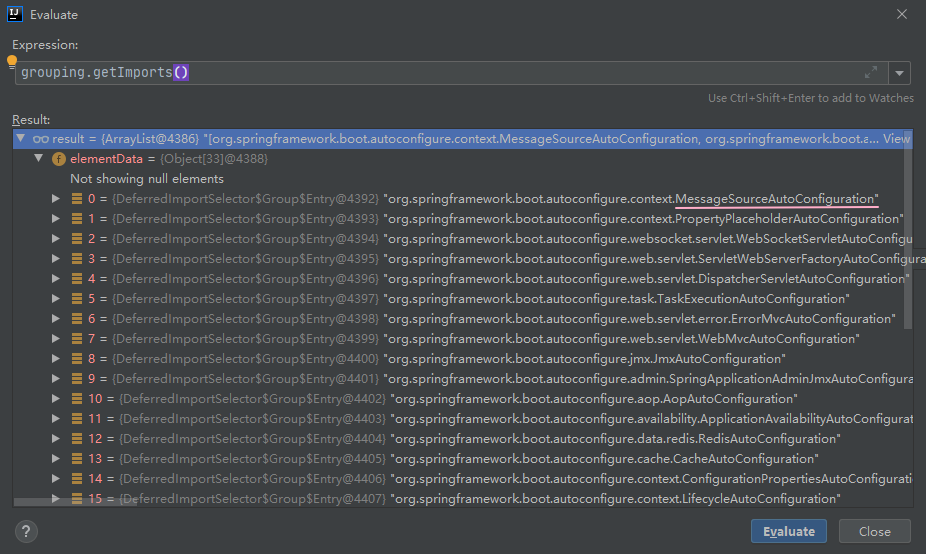The width and height of the screenshot is (926, 554).
Task: Click the 'Not showing null elements' note
Action: coord(147,179)
